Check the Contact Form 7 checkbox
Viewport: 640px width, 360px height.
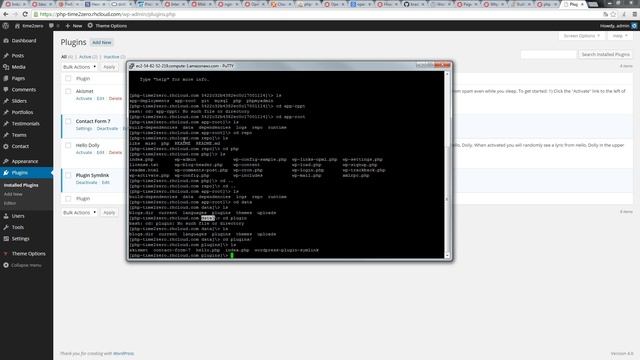click(68, 121)
